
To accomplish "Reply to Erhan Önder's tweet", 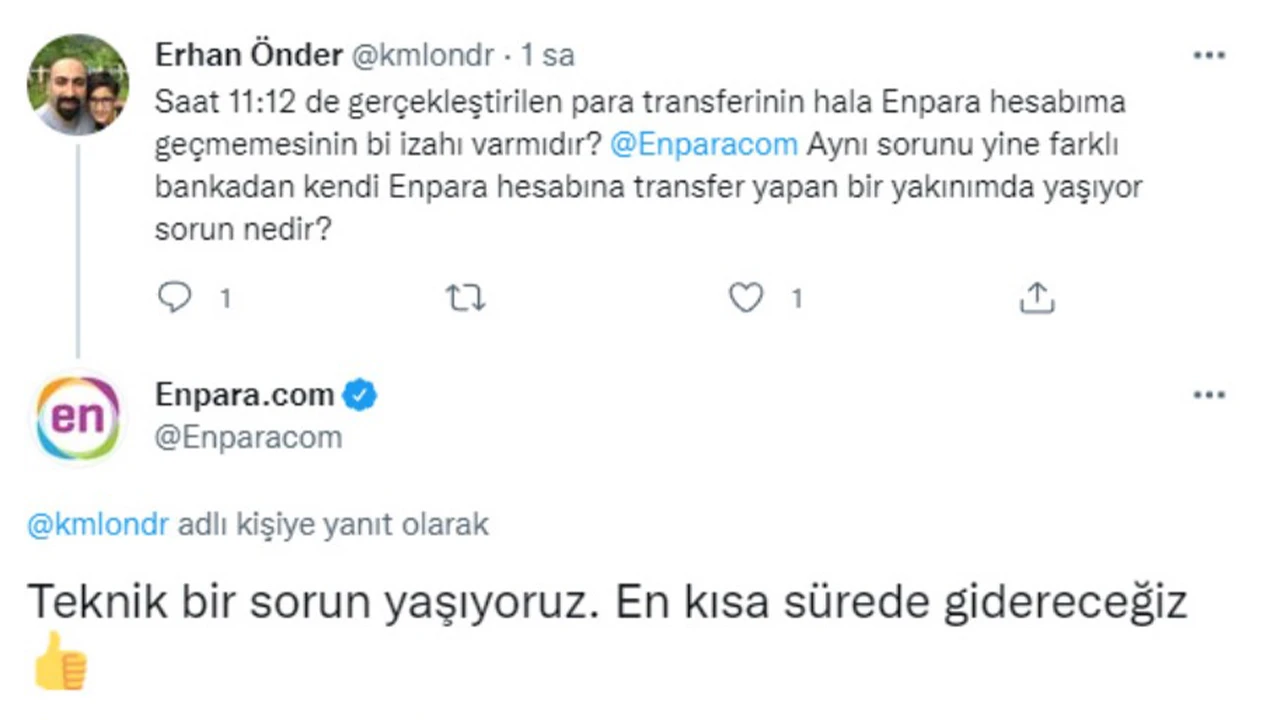I will click(x=175, y=298).
